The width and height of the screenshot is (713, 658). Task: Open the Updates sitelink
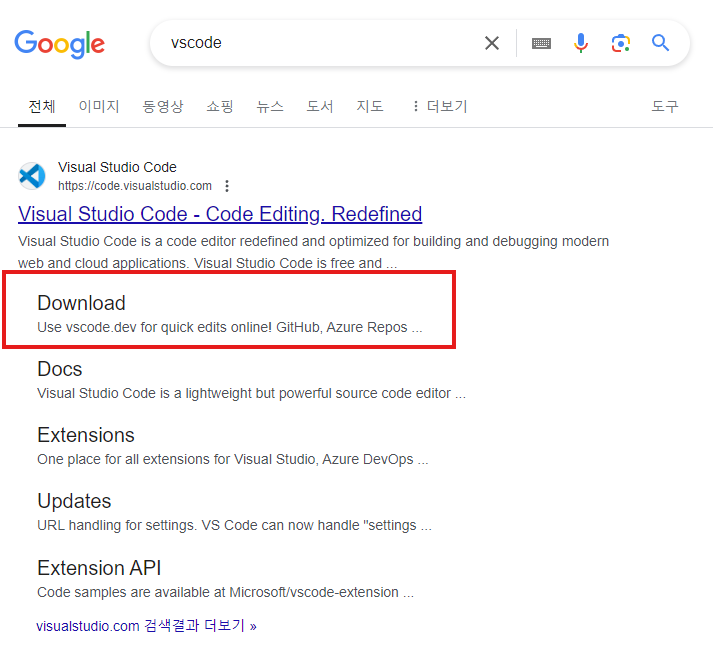(x=74, y=501)
